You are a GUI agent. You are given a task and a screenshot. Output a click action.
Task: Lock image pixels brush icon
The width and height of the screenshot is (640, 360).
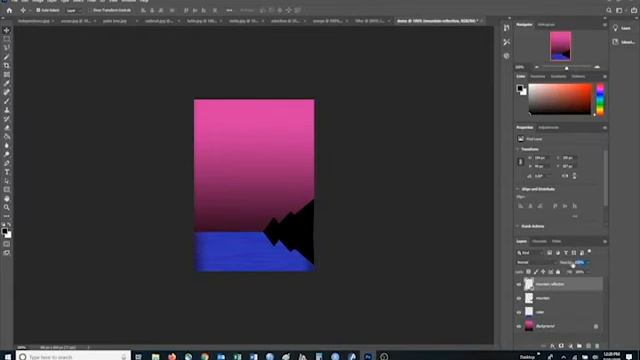pyautogui.click(x=536, y=272)
